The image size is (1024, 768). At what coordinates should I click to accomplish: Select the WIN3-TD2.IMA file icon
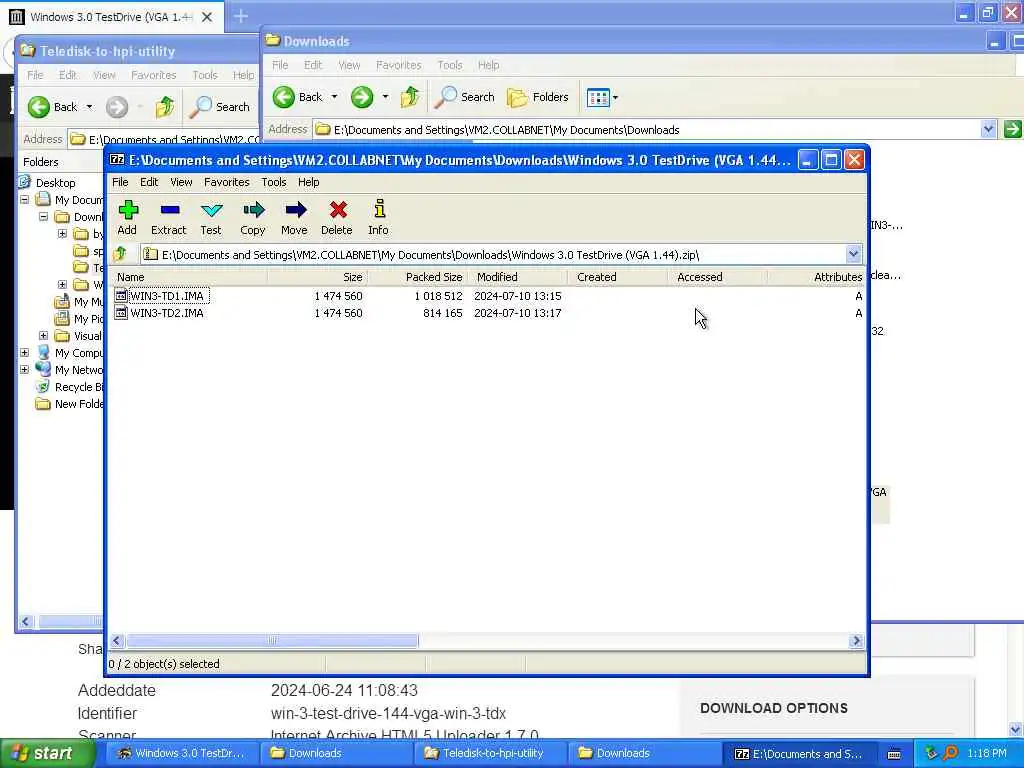[121, 313]
